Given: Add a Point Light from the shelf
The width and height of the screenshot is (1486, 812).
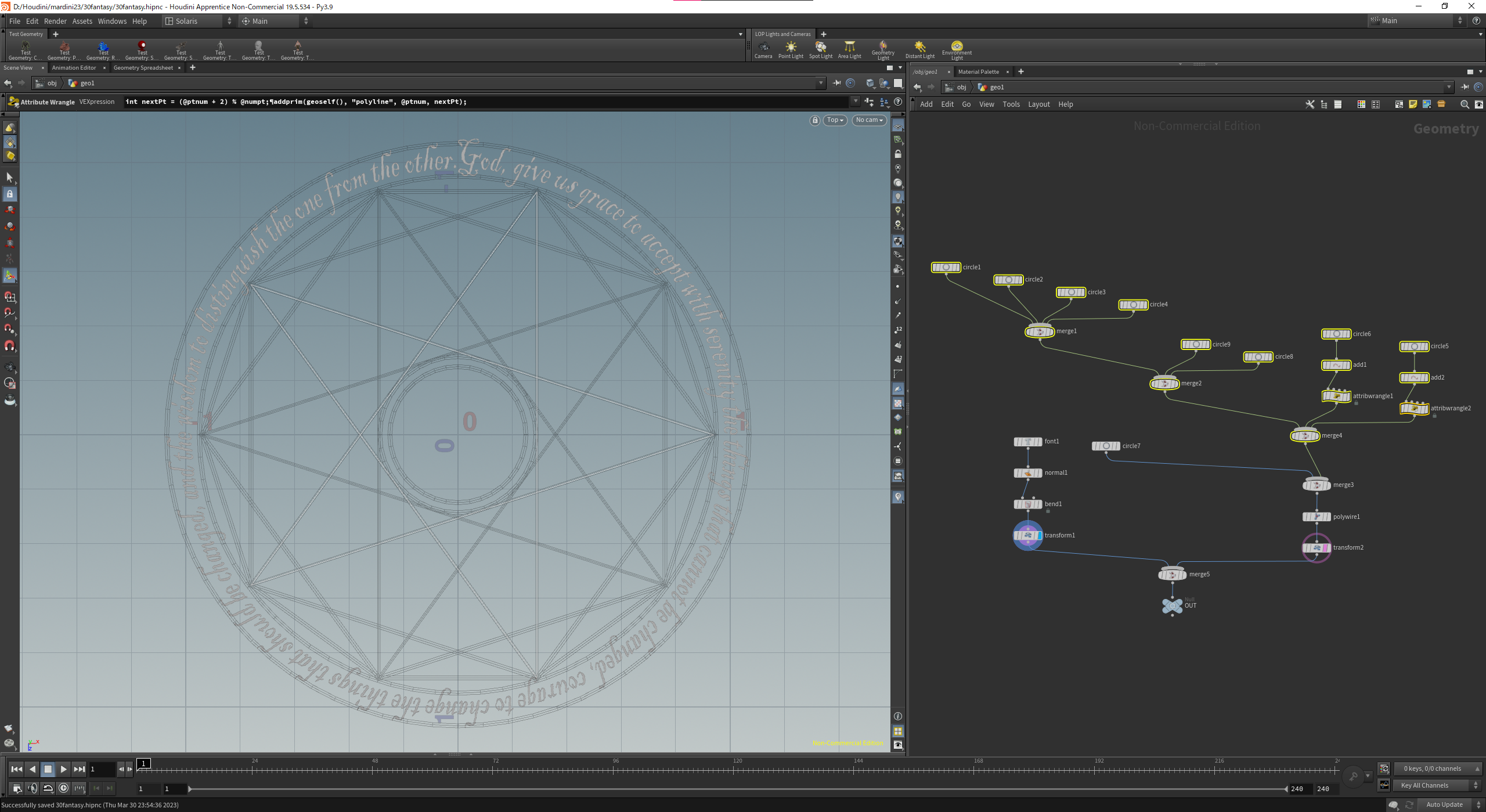Looking at the screenshot, I should point(791,50).
